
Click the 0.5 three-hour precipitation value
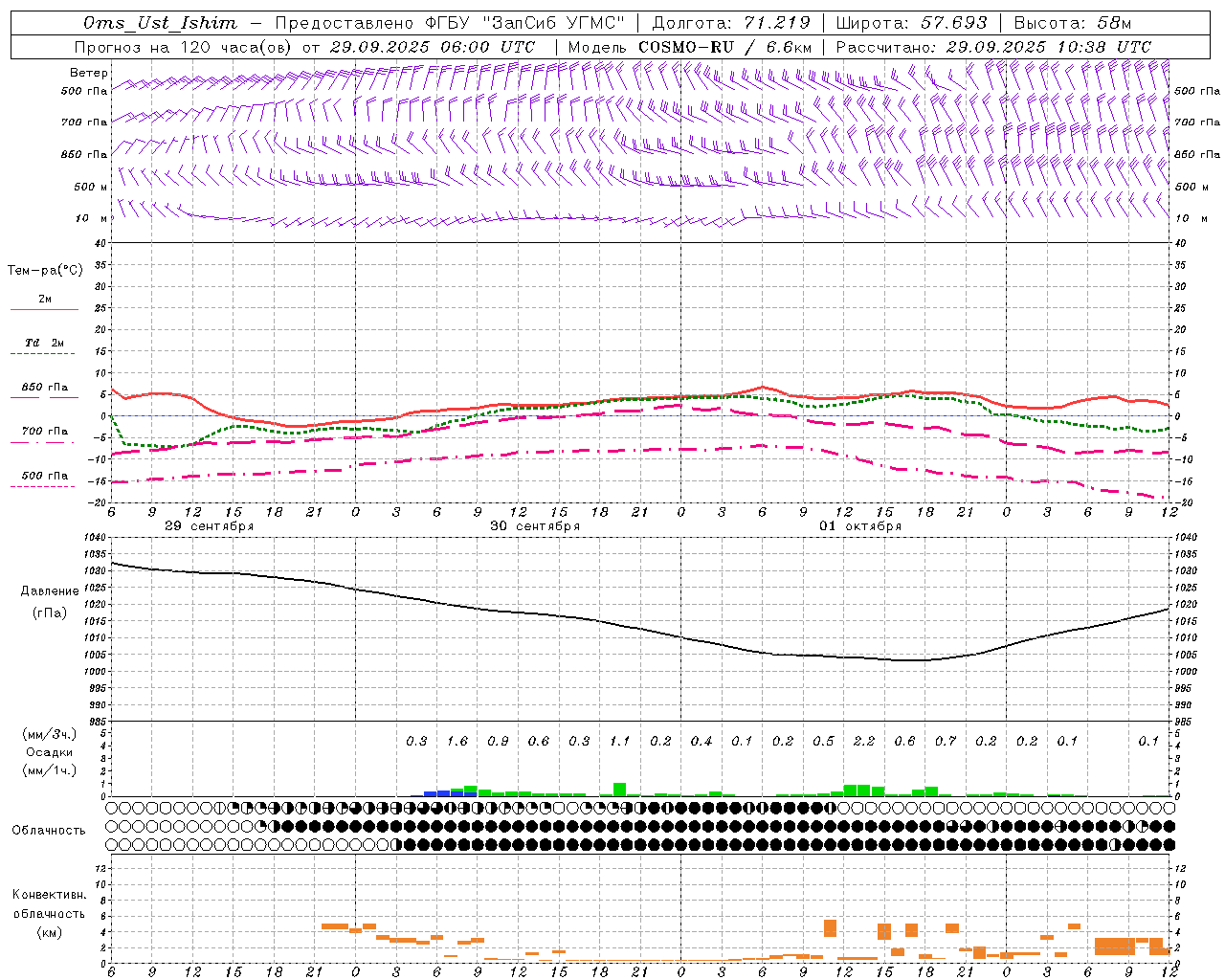823,742
